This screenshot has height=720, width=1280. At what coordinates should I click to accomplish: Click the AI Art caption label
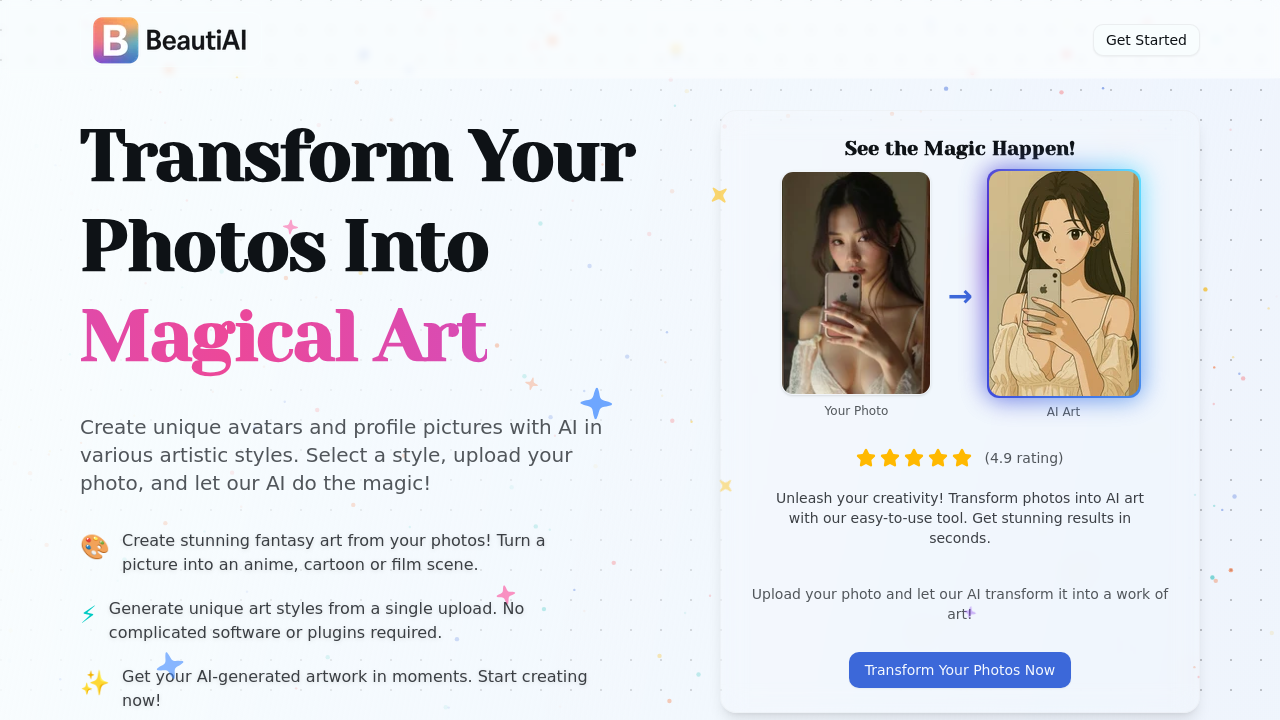coord(1063,412)
